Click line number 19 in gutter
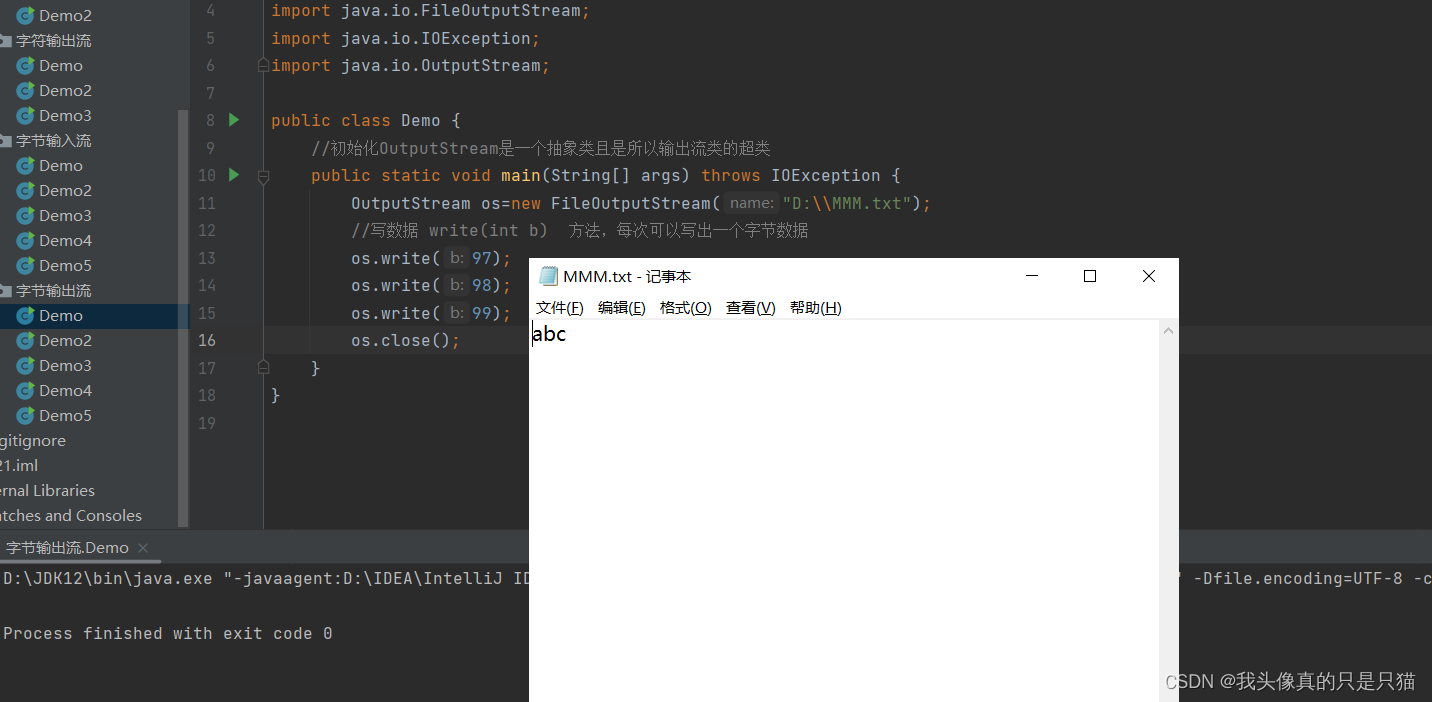The height and width of the screenshot is (702, 1432). coord(206,423)
